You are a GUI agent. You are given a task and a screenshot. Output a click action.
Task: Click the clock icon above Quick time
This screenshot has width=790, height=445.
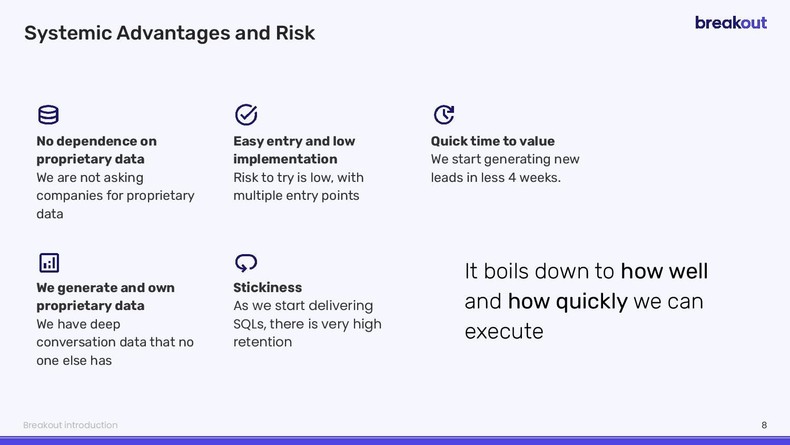click(443, 115)
